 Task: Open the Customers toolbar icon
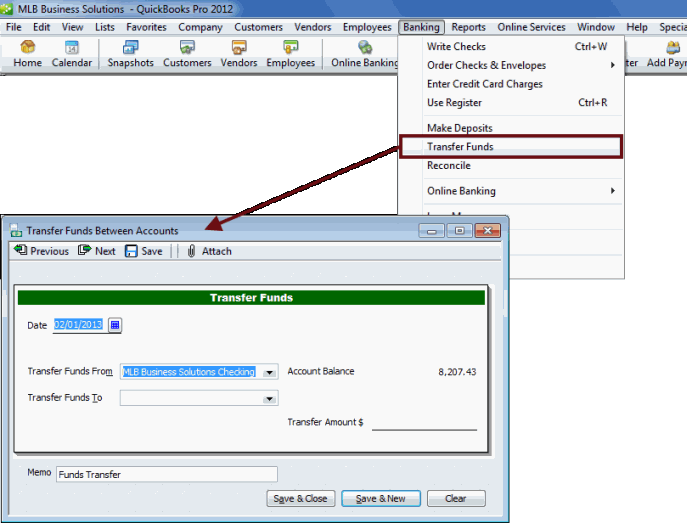coord(187,53)
